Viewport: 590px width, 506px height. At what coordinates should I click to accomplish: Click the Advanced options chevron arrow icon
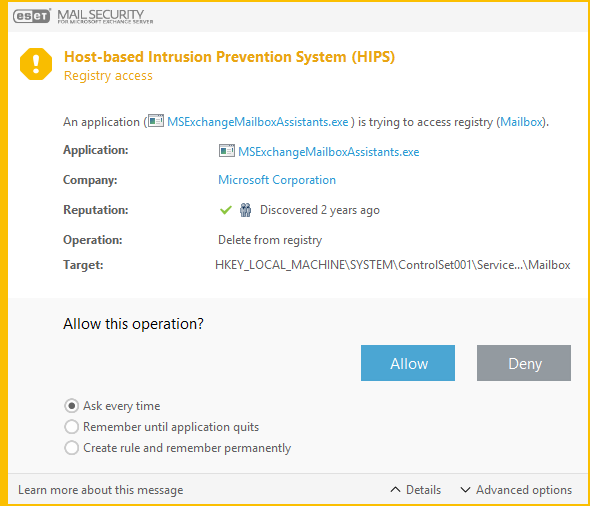point(465,489)
